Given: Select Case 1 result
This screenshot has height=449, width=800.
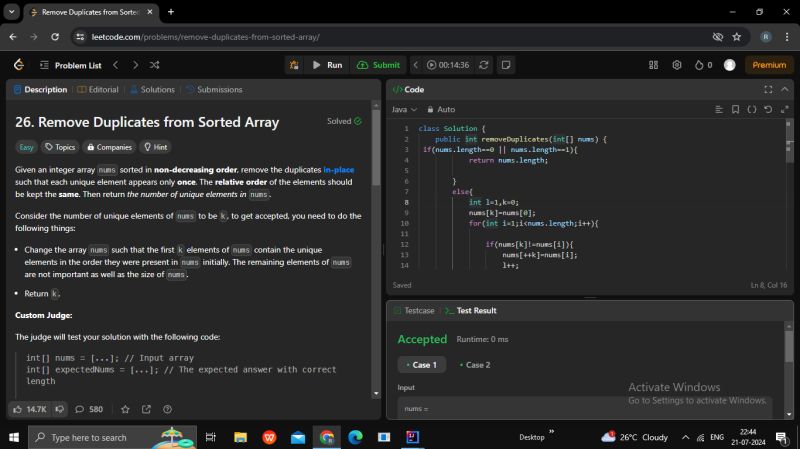Looking at the screenshot, I should tap(421, 365).
